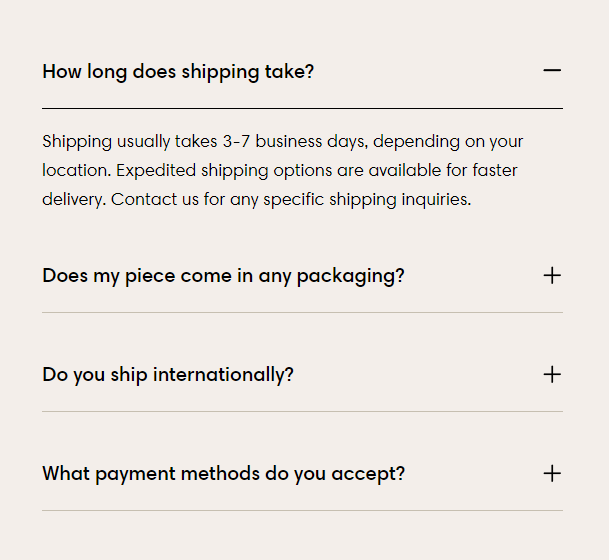
Task: Collapse the "How long does shipping take?" question
Action: [178, 72]
